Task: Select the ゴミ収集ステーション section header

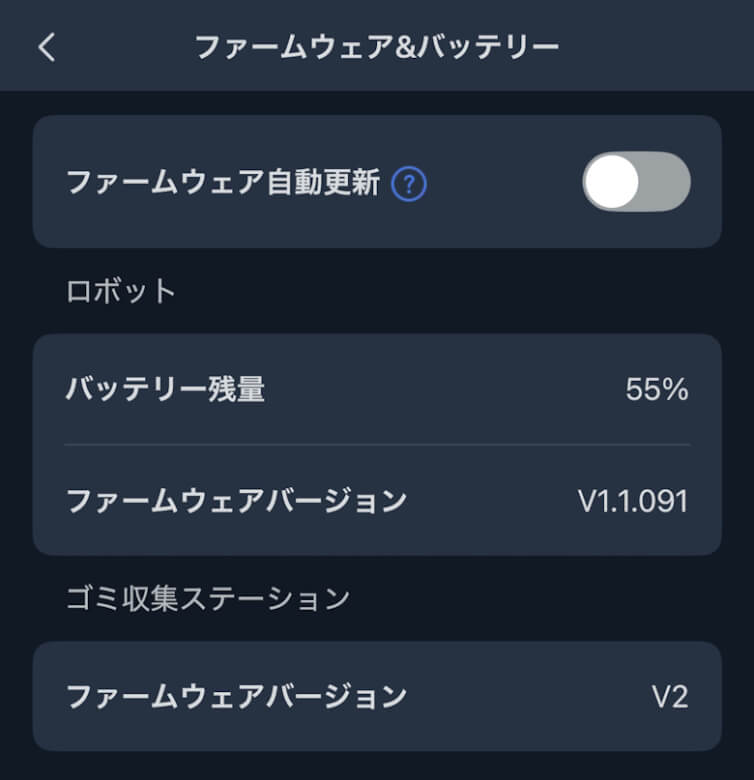Action: (x=208, y=598)
